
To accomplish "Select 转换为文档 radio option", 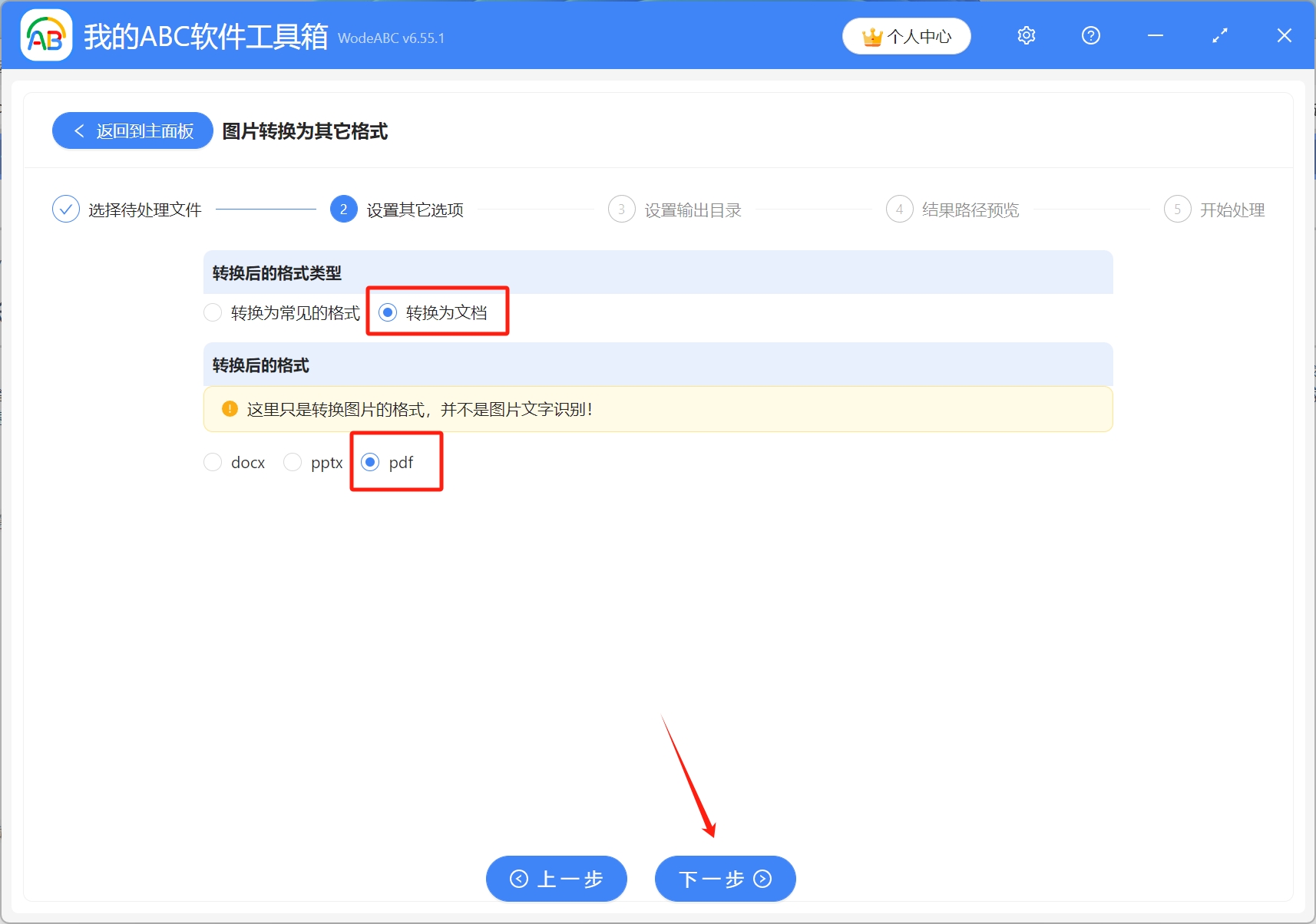I will [x=433, y=313].
